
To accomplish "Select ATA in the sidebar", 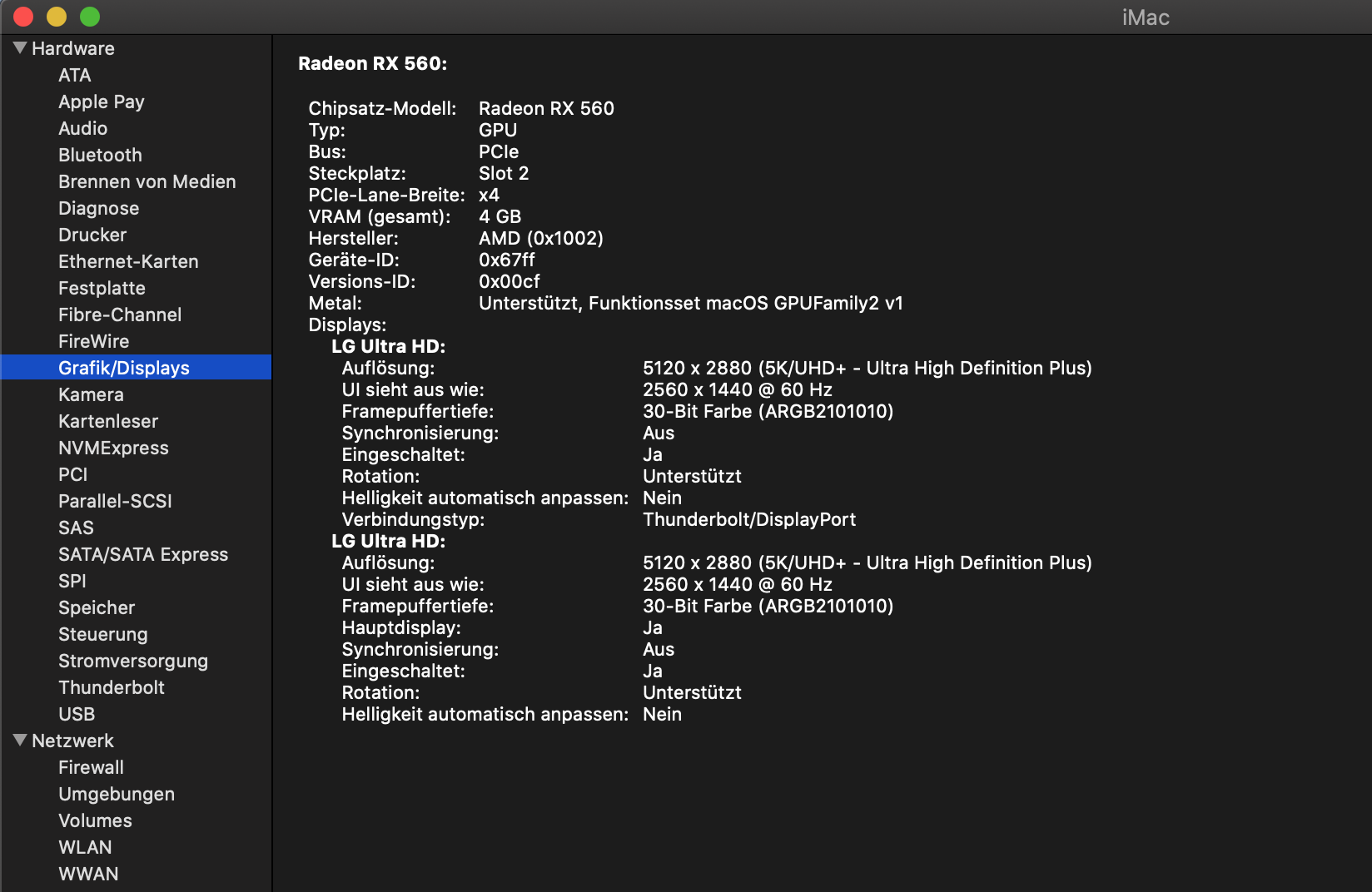I will click(75, 75).
